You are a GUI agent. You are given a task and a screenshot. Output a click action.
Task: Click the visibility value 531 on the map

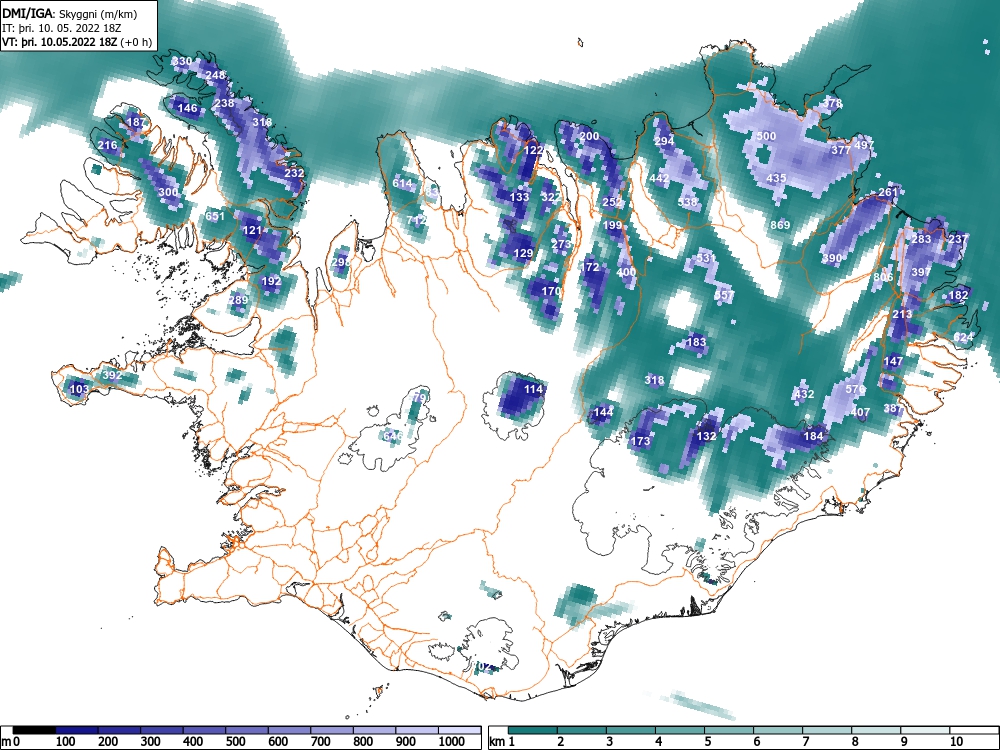pyautogui.click(x=706, y=258)
